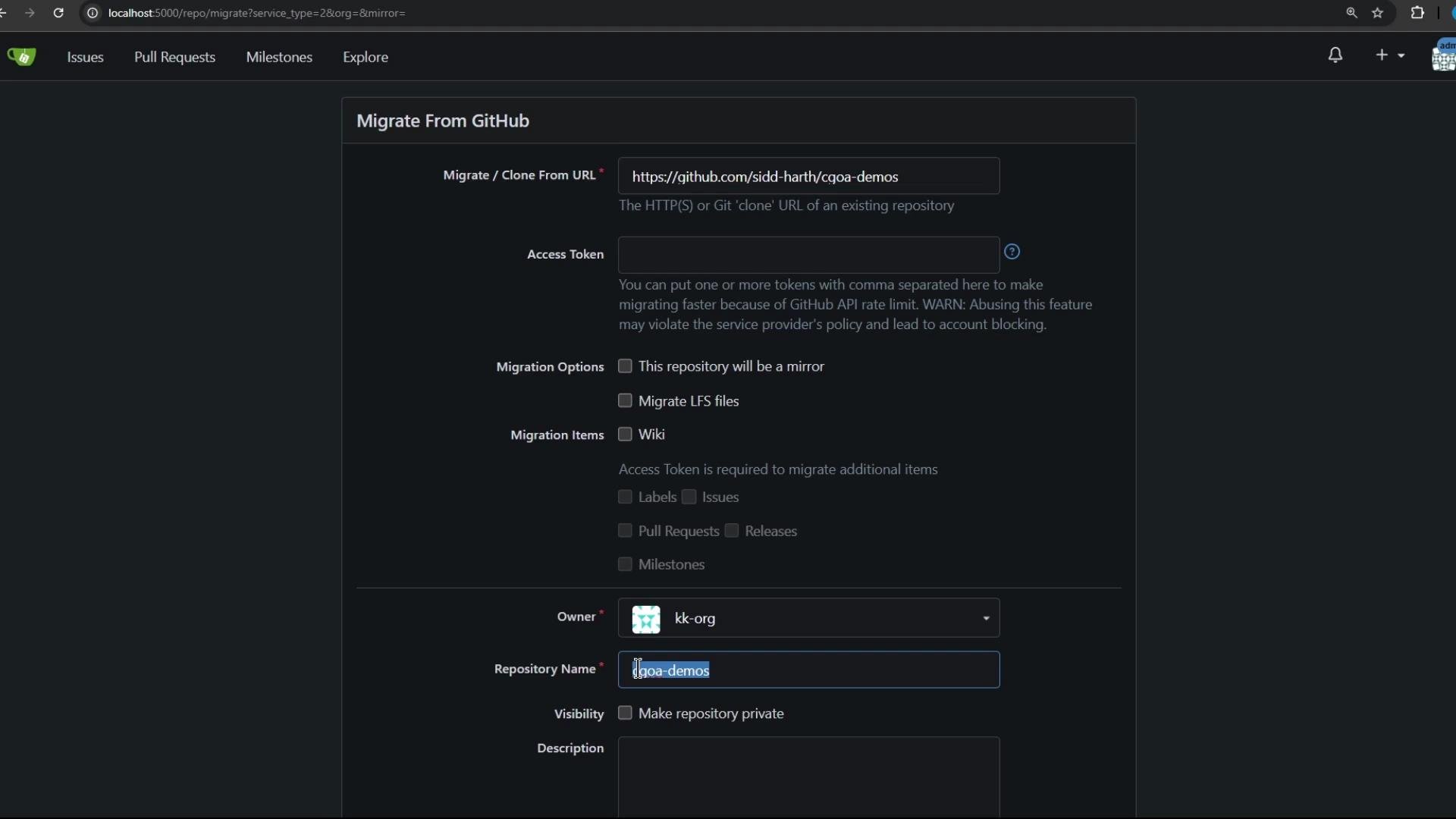Click the 'Migration Items' label

[557, 435]
